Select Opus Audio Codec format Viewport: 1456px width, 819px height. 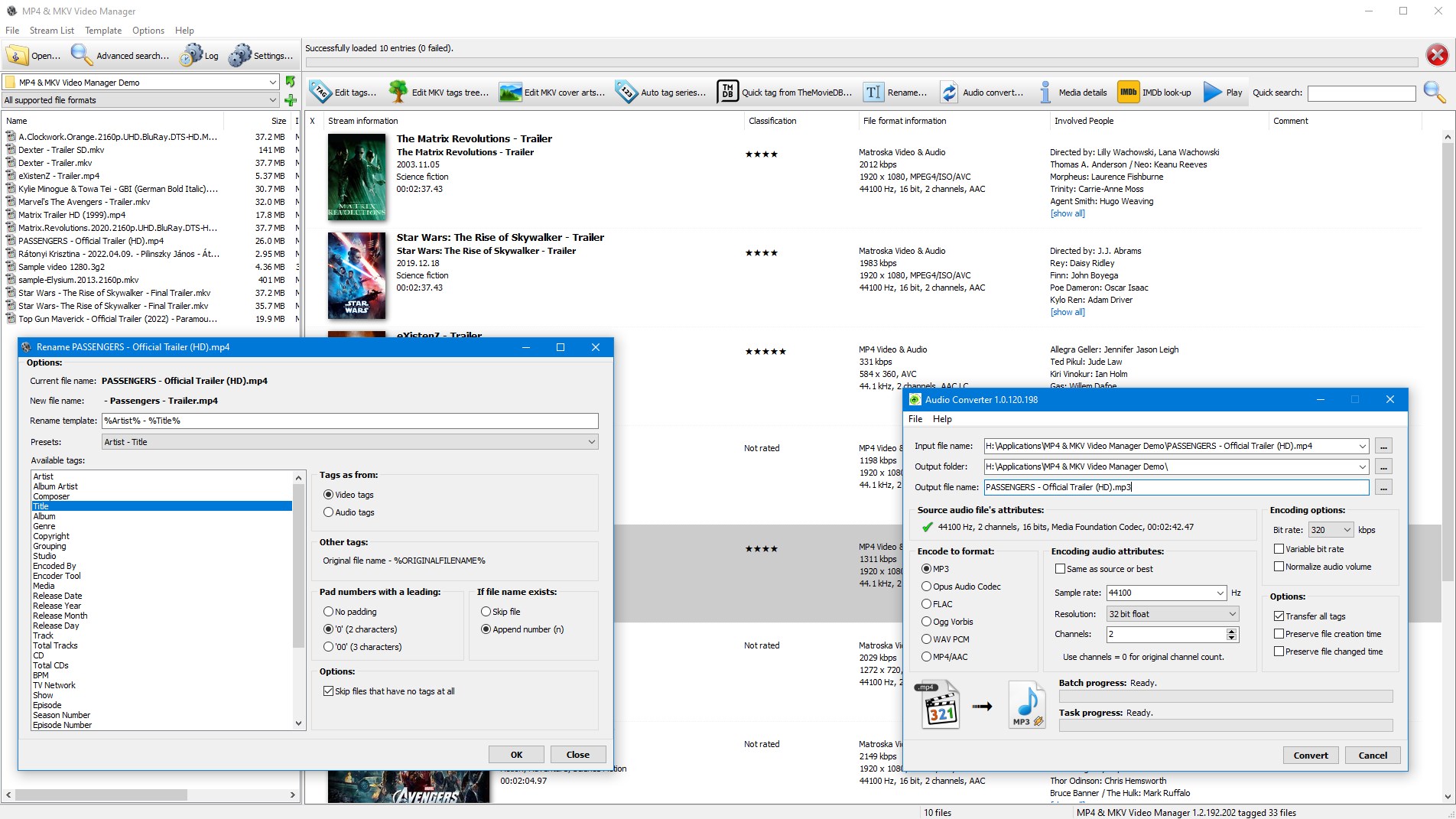click(x=926, y=587)
